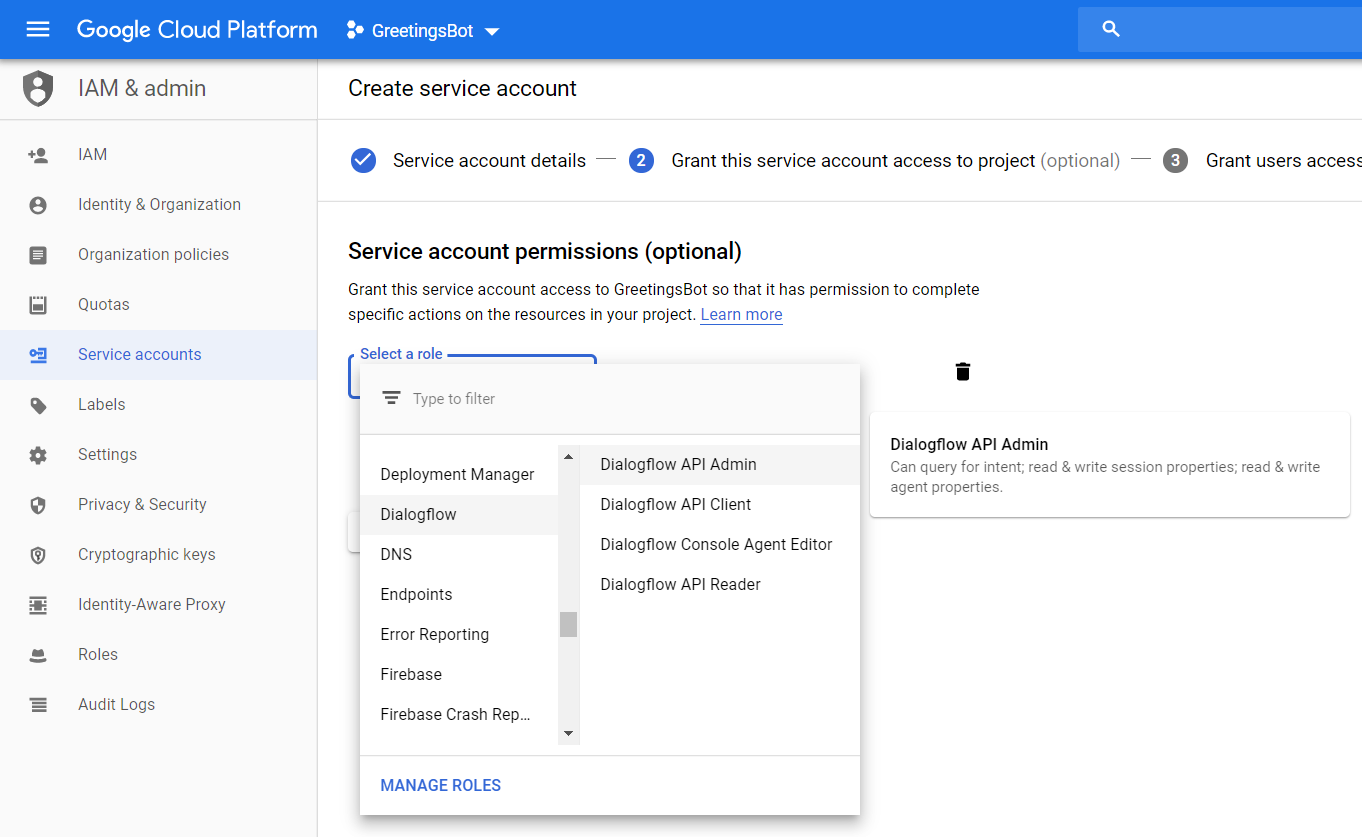Click the Learn more link

[741, 315]
